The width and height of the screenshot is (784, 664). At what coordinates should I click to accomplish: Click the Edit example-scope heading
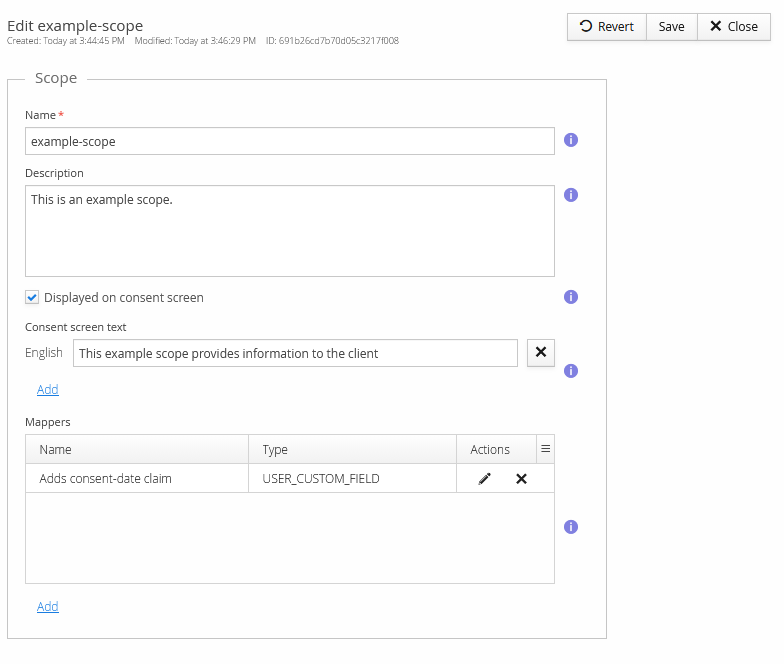click(x=75, y=26)
